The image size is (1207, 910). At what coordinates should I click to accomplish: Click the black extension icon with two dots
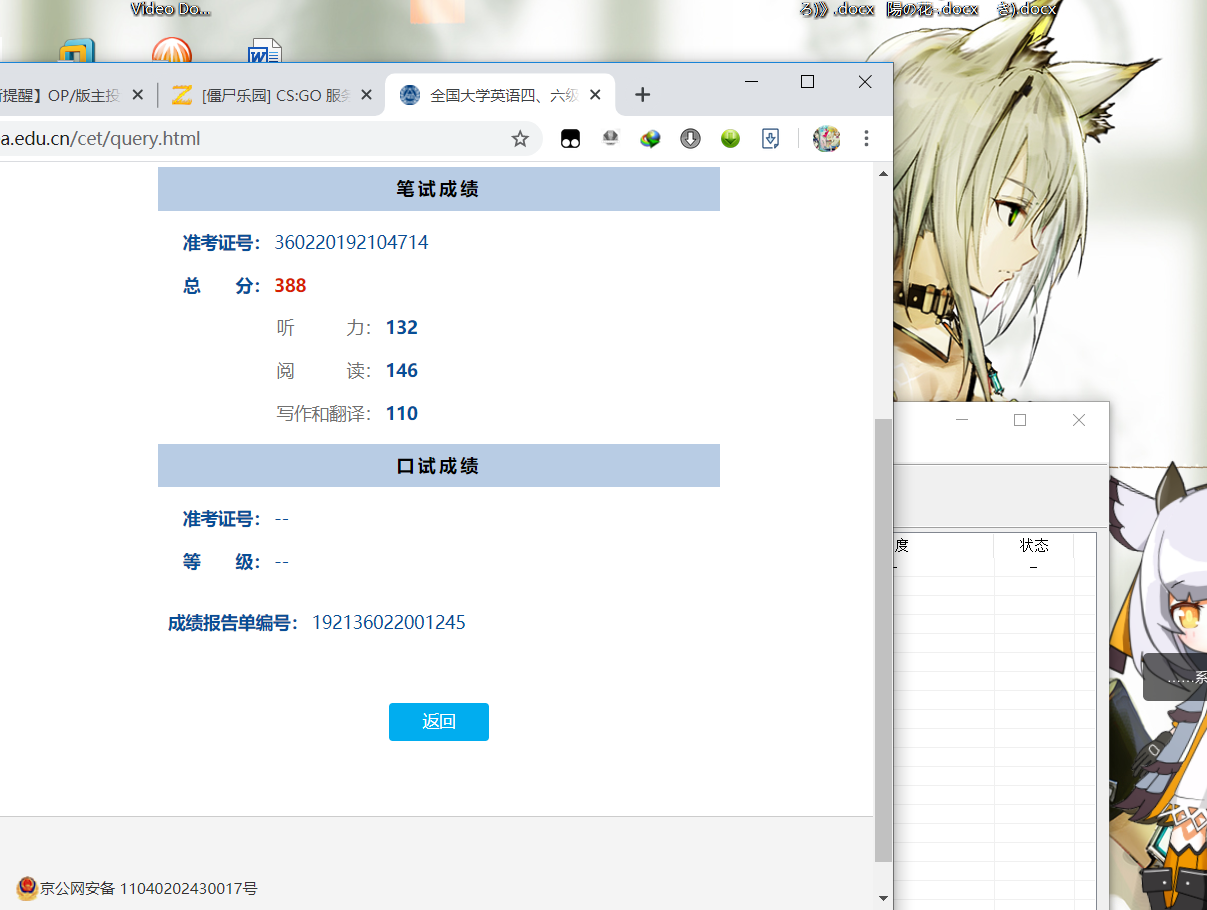tap(570, 139)
